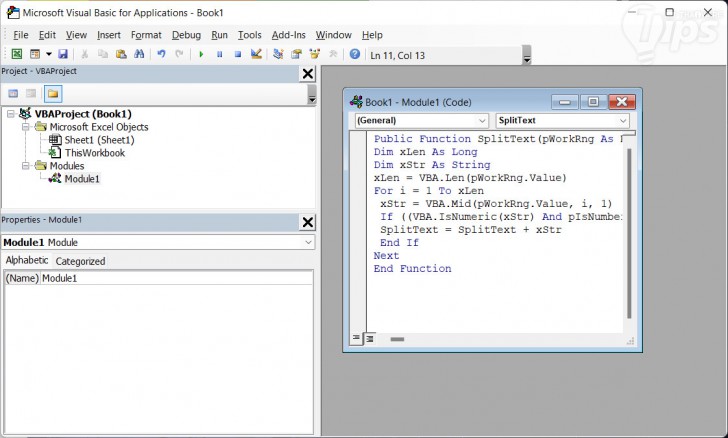This screenshot has height=438, width=728.
Task: Open the Help menu
Action: click(372, 35)
